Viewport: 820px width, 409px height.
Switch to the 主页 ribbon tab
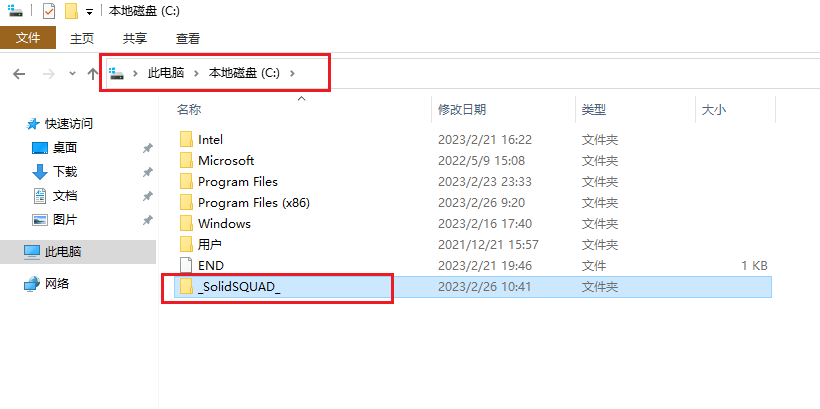click(82, 38)
